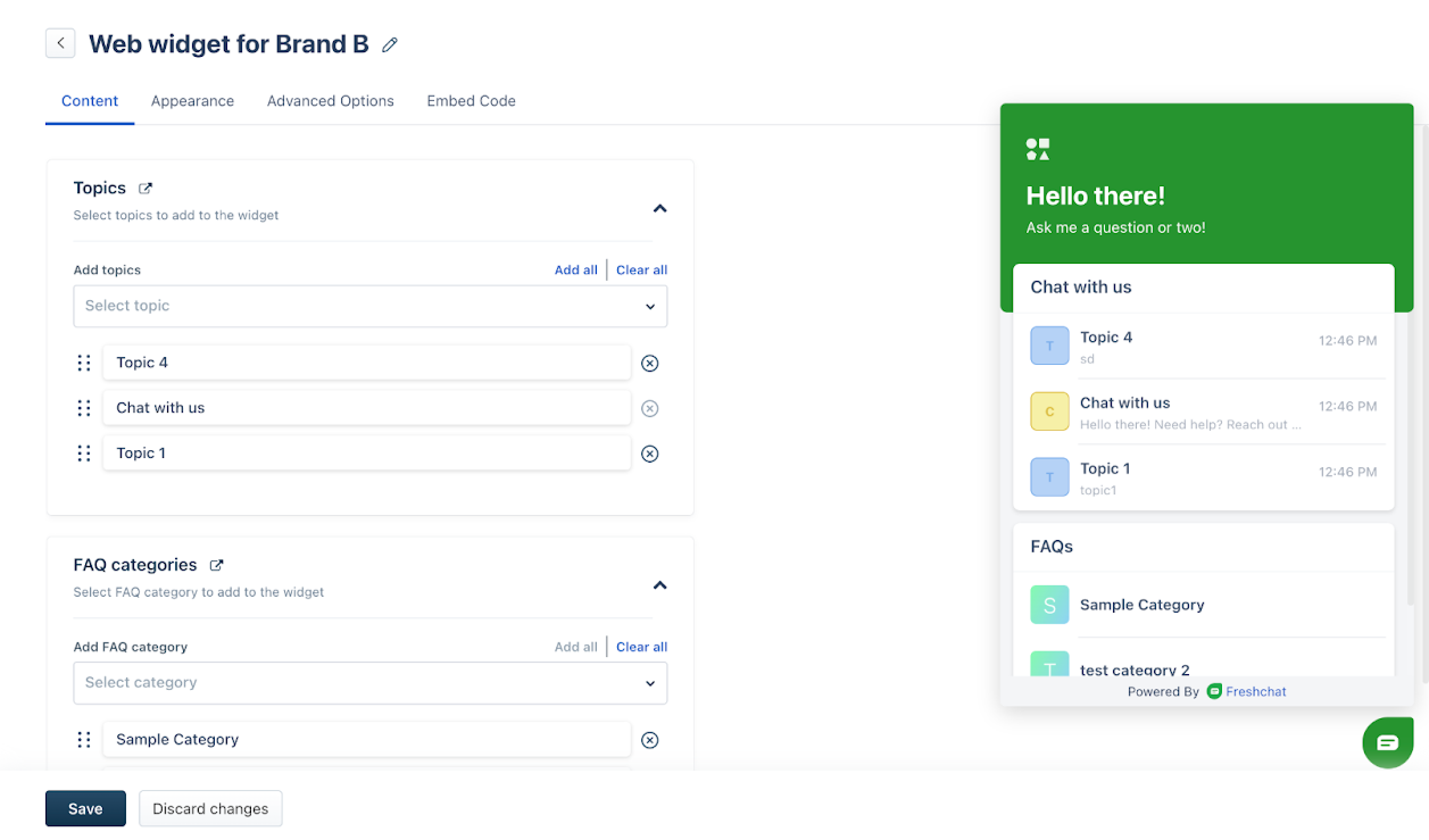Click Discard changes button

pyautogui.click(x=210, y=808)
